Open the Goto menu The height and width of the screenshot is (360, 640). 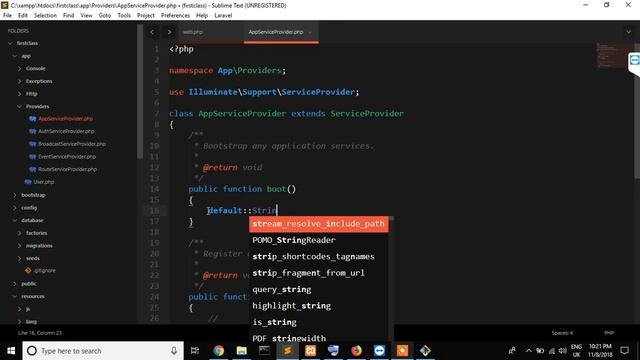tap(105, 16)
